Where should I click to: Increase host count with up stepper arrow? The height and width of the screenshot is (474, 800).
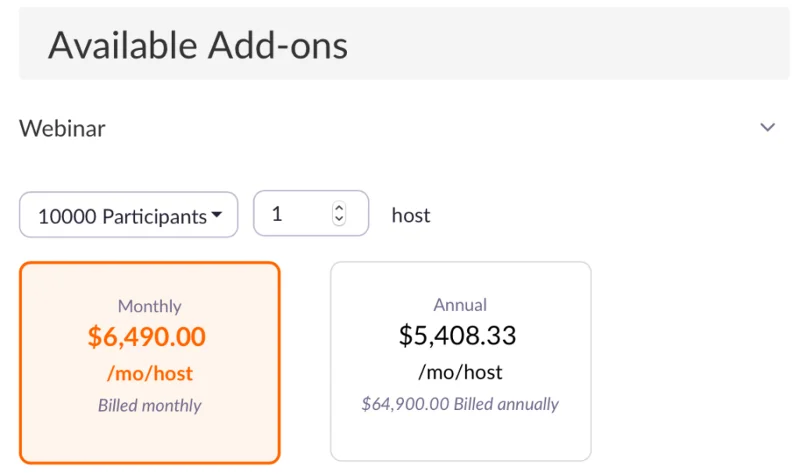click(x=339, y=209)
